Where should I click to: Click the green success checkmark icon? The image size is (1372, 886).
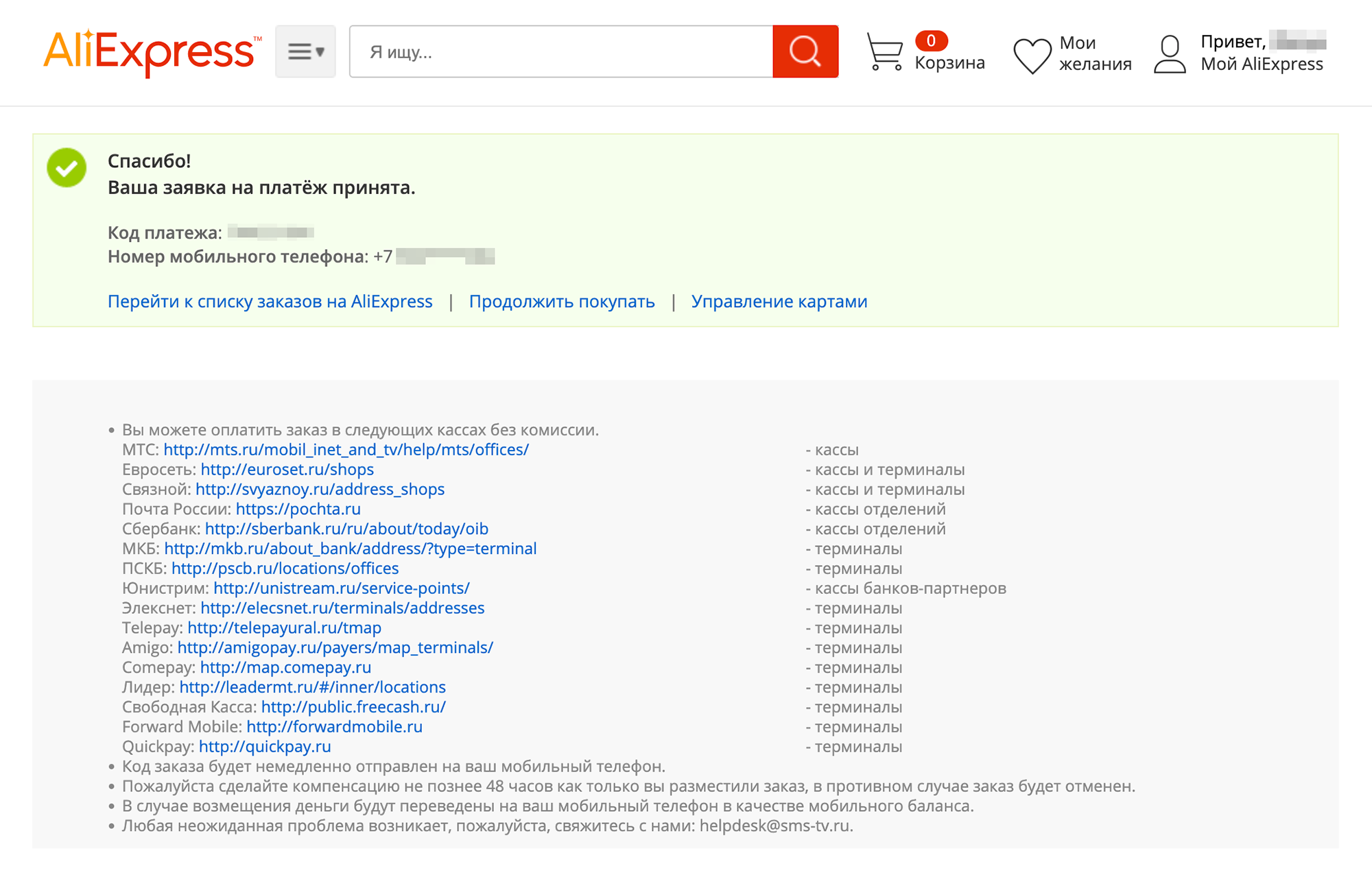click(x=67, y=167)
